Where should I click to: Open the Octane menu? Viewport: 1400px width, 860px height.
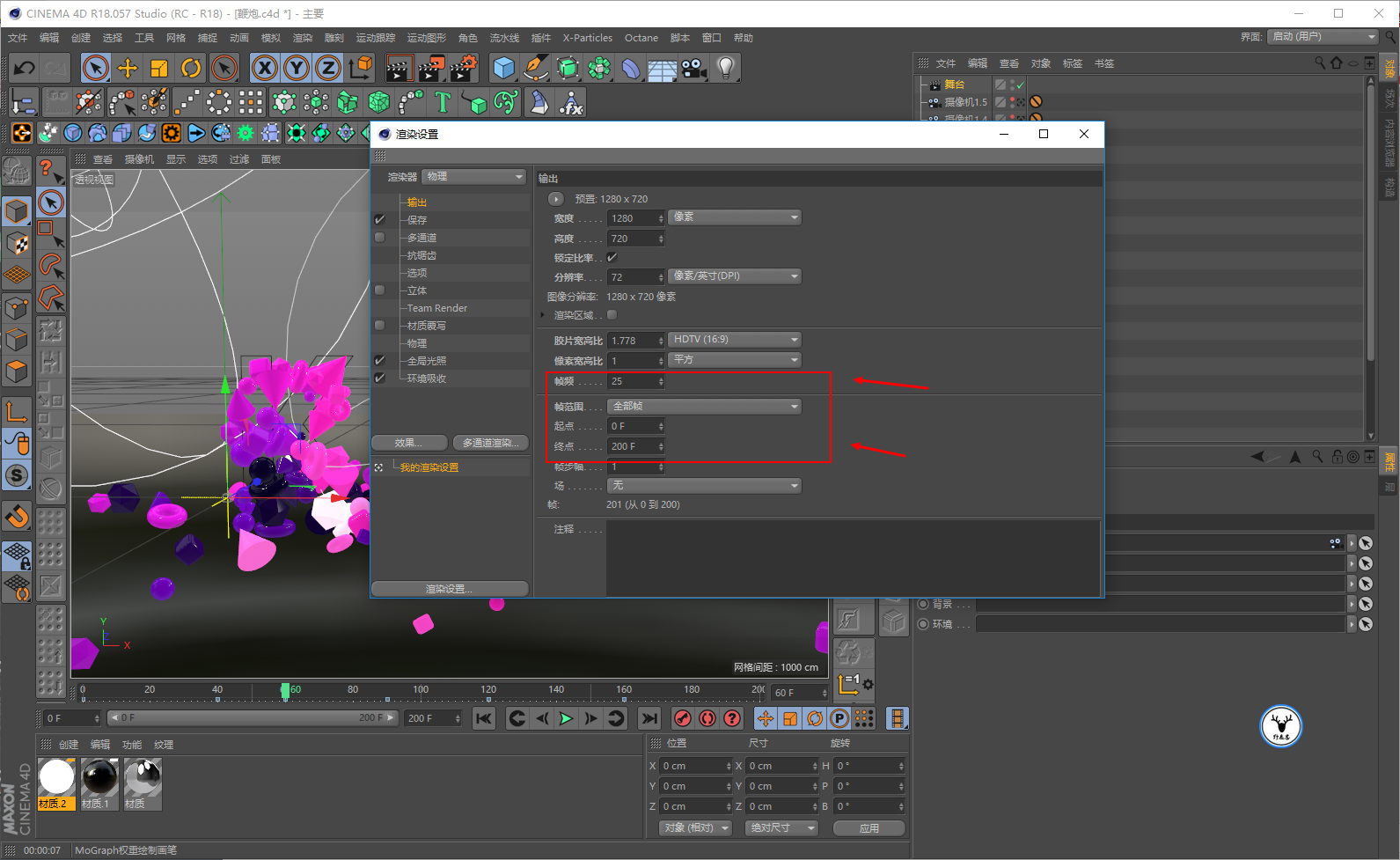[x=641, y=38]
